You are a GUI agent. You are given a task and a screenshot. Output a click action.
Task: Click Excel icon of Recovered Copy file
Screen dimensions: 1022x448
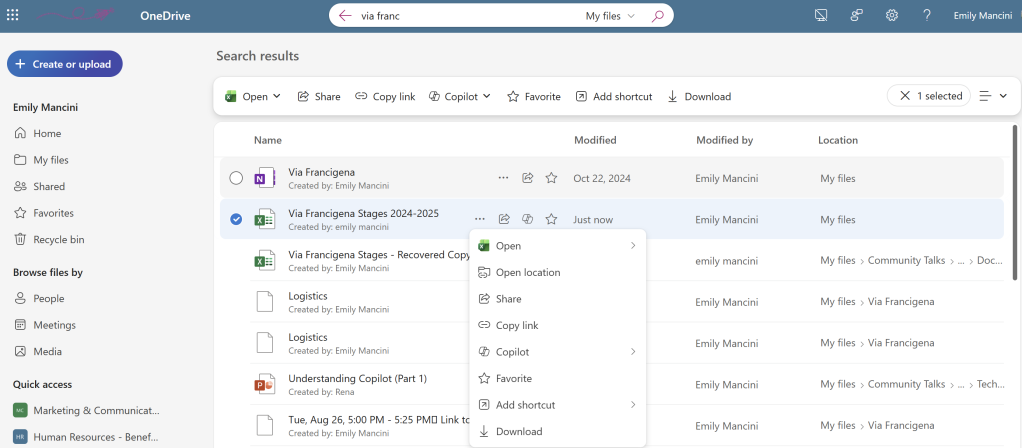point(264,261)
